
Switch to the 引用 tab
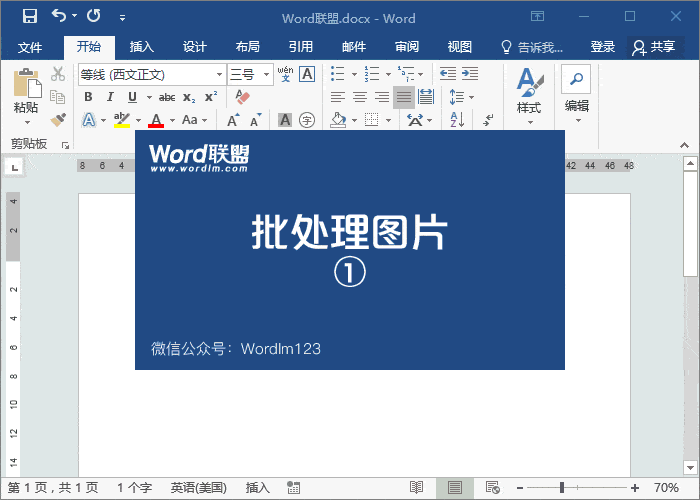300,46
